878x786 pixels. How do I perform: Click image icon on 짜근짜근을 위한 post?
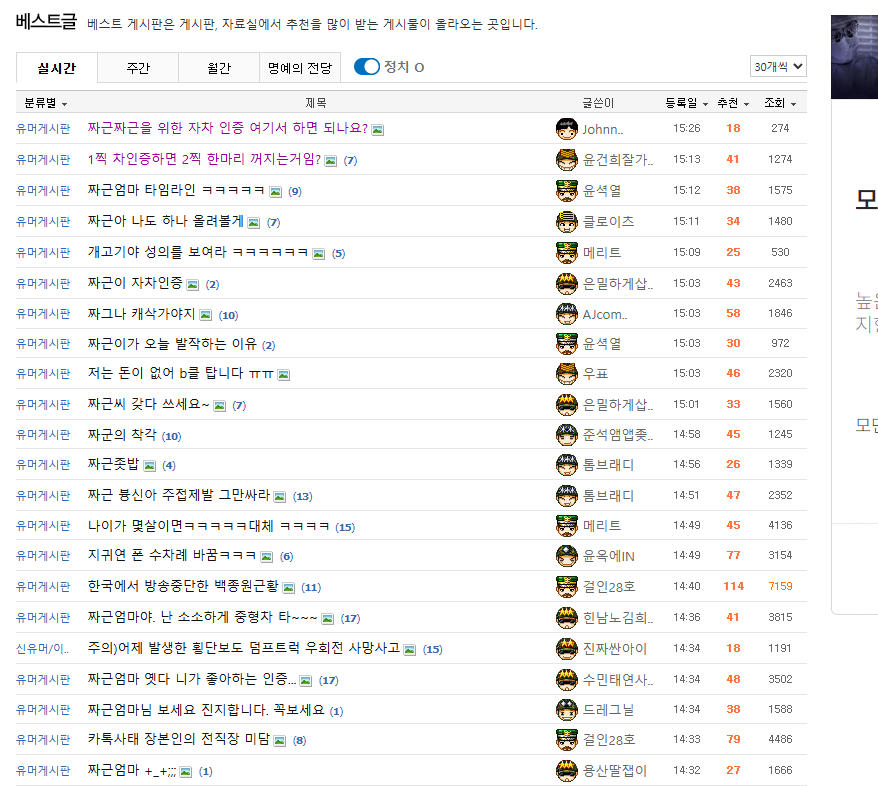pos(378,130)
